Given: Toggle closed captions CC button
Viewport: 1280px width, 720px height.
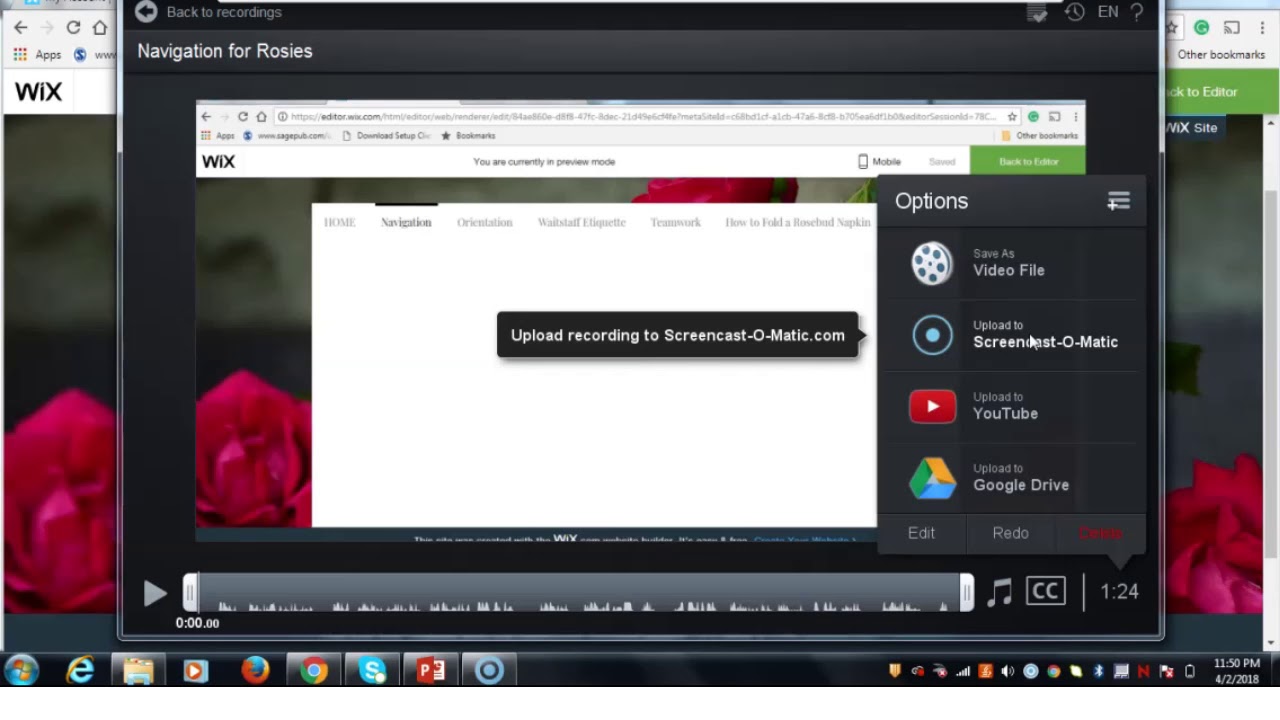Looking at the screenshot, I should (x=1046, y=591).
